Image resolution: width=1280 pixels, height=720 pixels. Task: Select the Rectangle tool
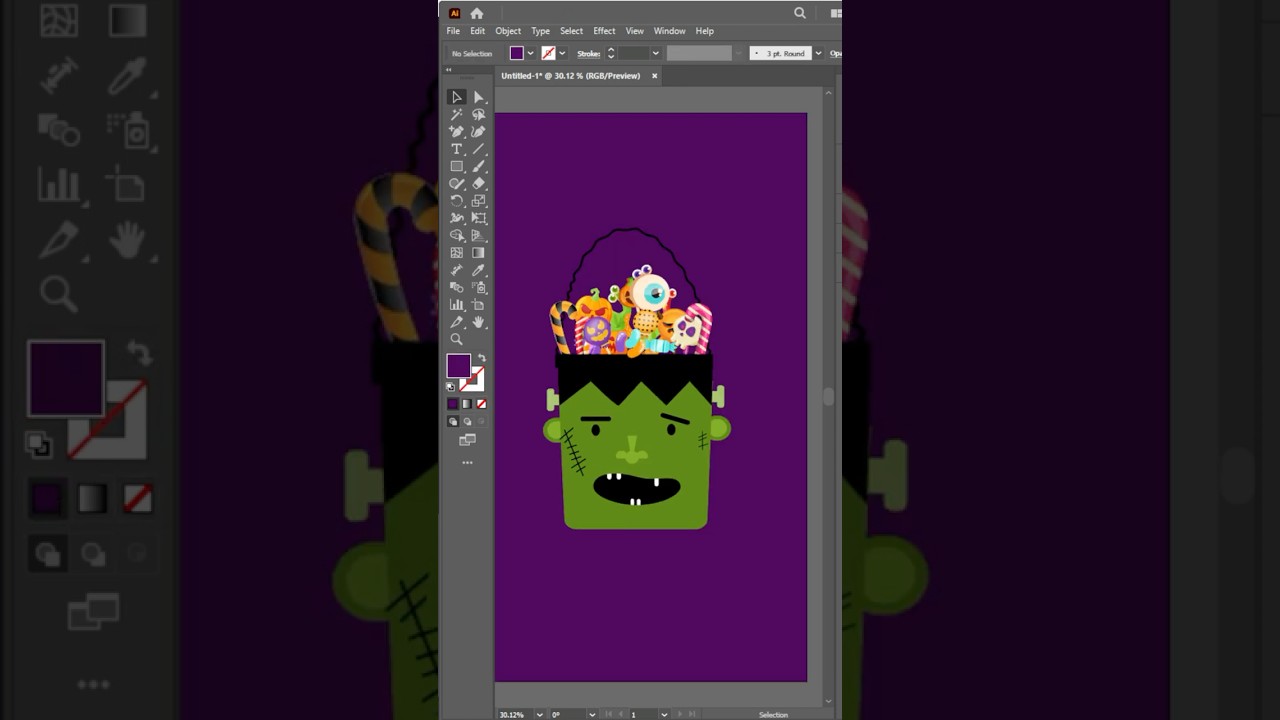click(x=457, y=166)
